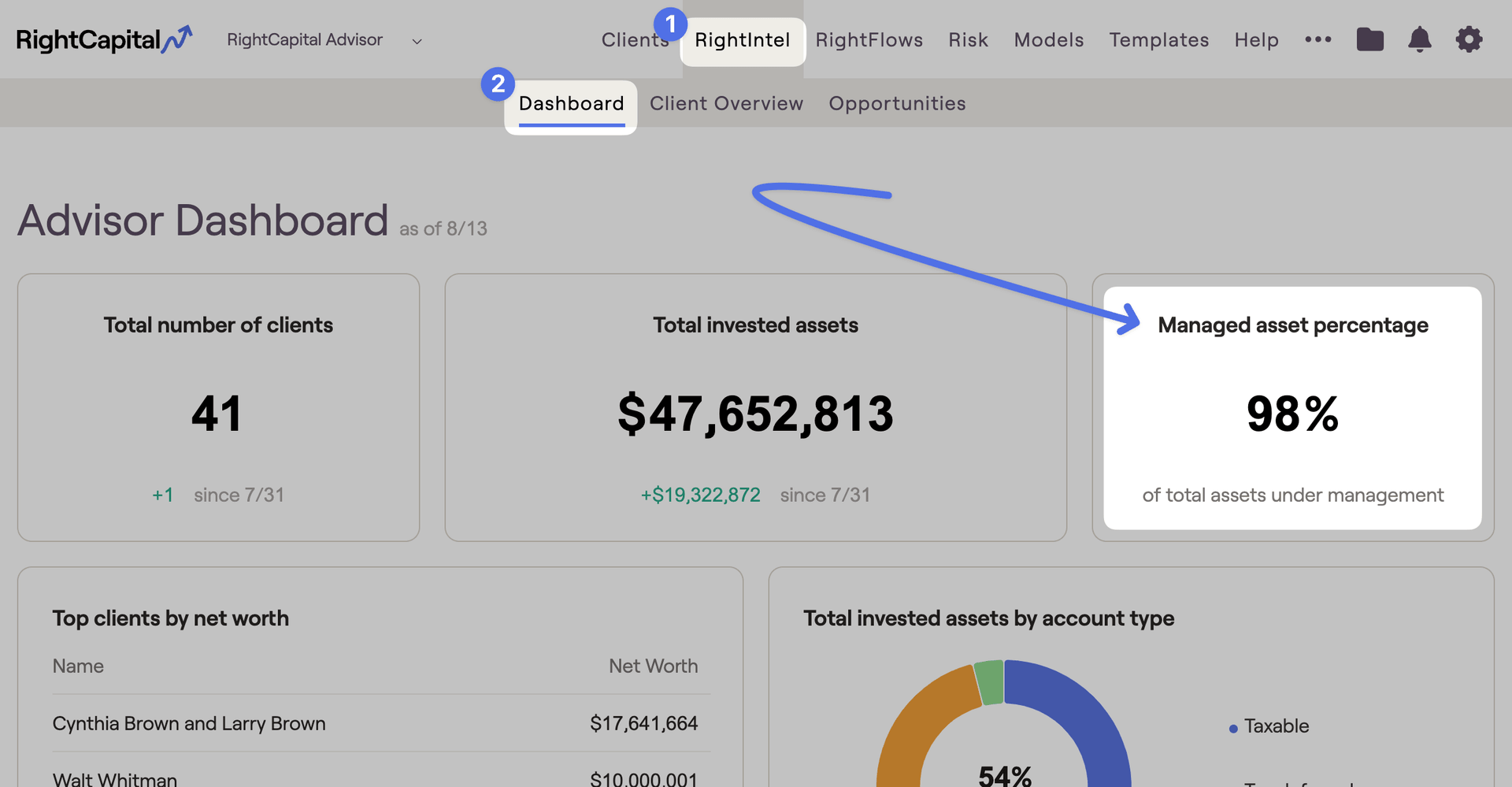Open the three-dots more menu

(x=1317, y=39)
